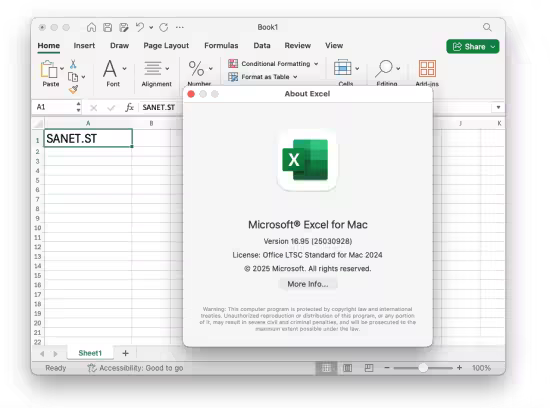550x408 pixels.
Task: Click the Paste clipboard icon
Action: pos(49,69)
